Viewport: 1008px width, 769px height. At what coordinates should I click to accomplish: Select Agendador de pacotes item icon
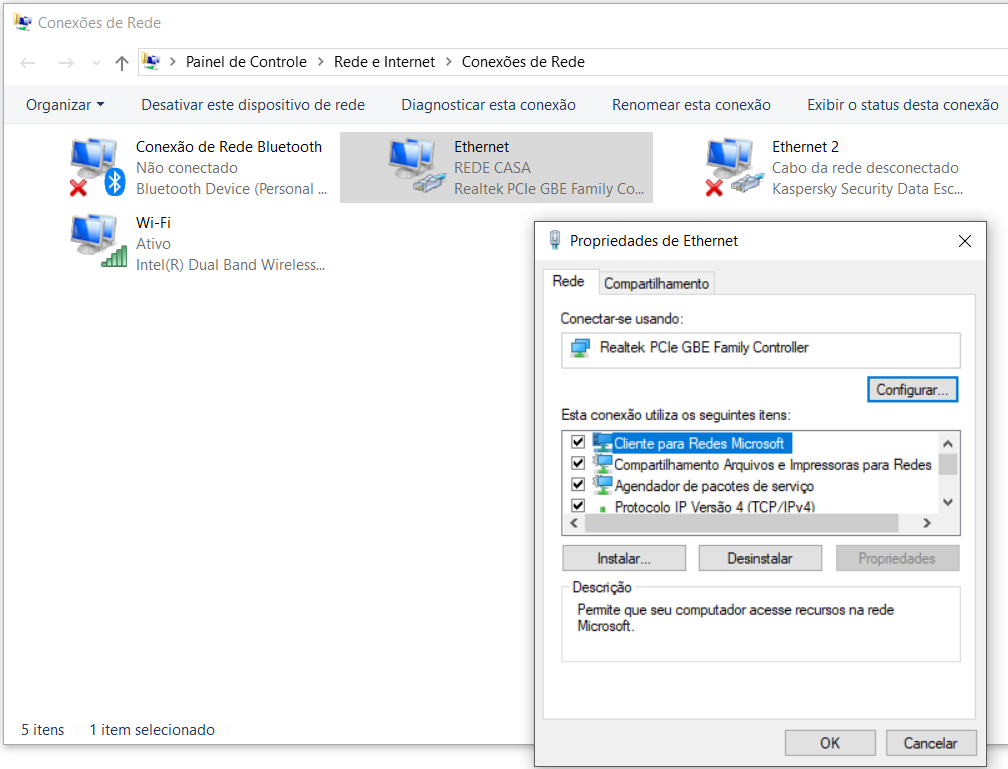(602, 485)
